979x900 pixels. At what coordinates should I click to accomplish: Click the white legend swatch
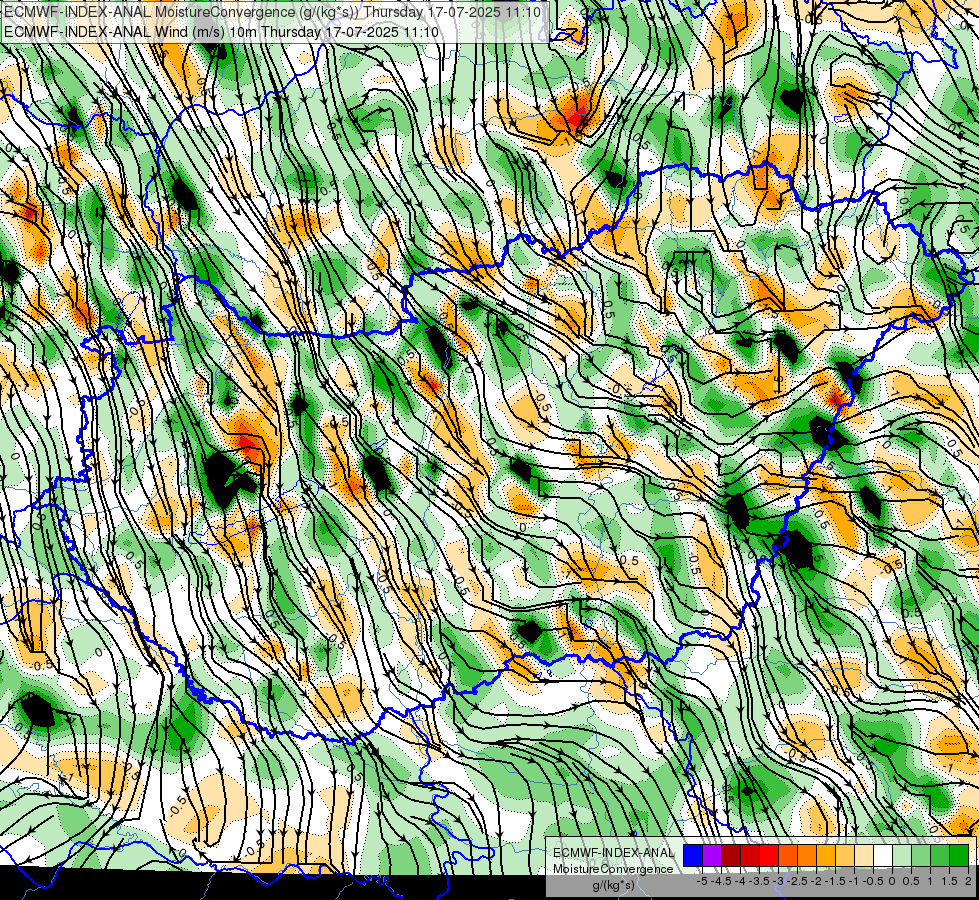(883, 856)
